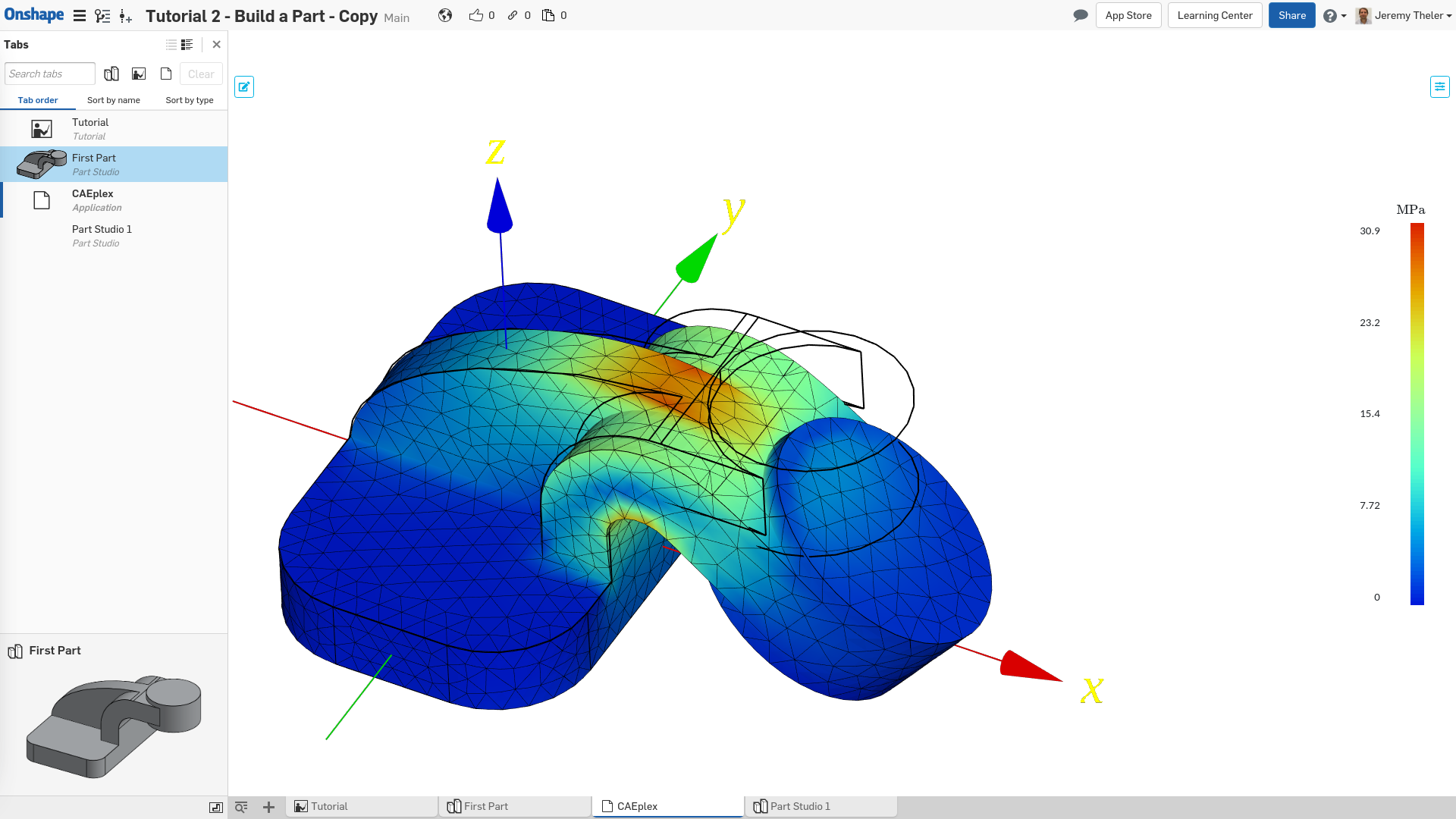Select Sort by name option
Screen dimensions: 1456x819
113,100
